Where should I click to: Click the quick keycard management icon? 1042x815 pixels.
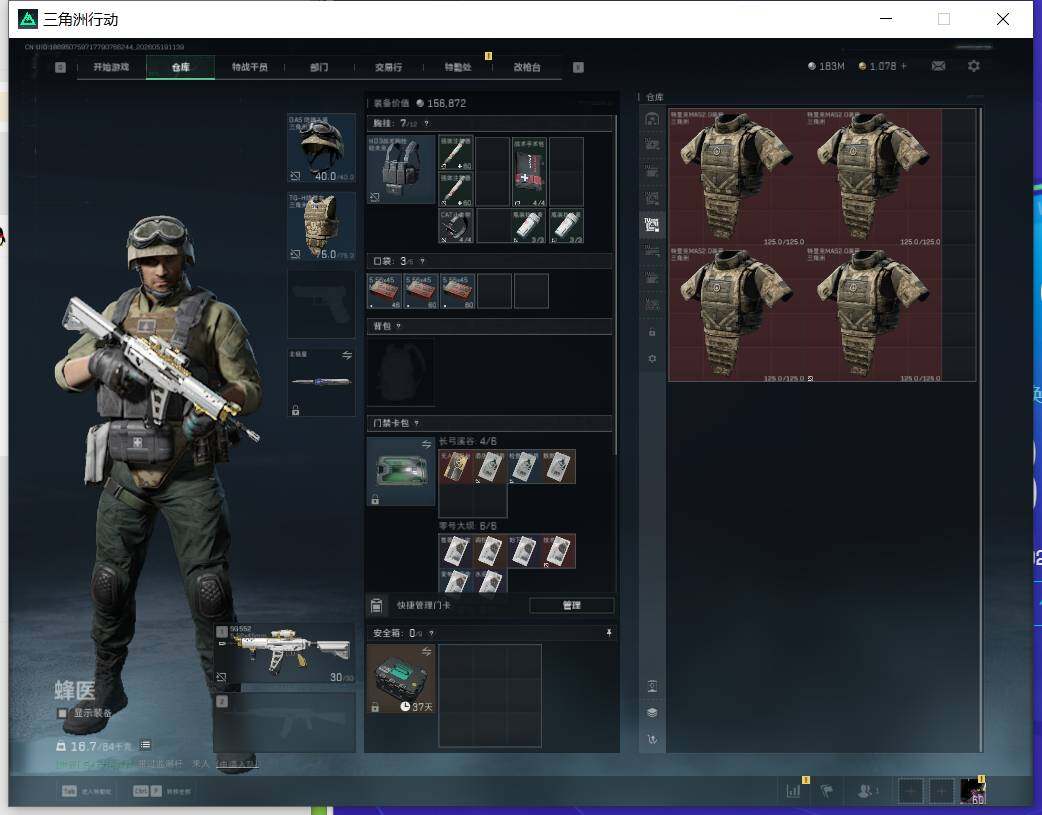376,605
